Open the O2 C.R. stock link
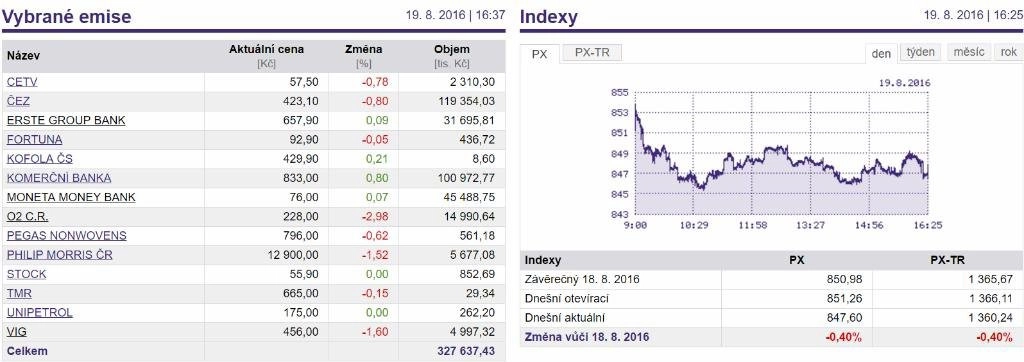The width and height of the screenshot is (1024, 362). (27, 216)
